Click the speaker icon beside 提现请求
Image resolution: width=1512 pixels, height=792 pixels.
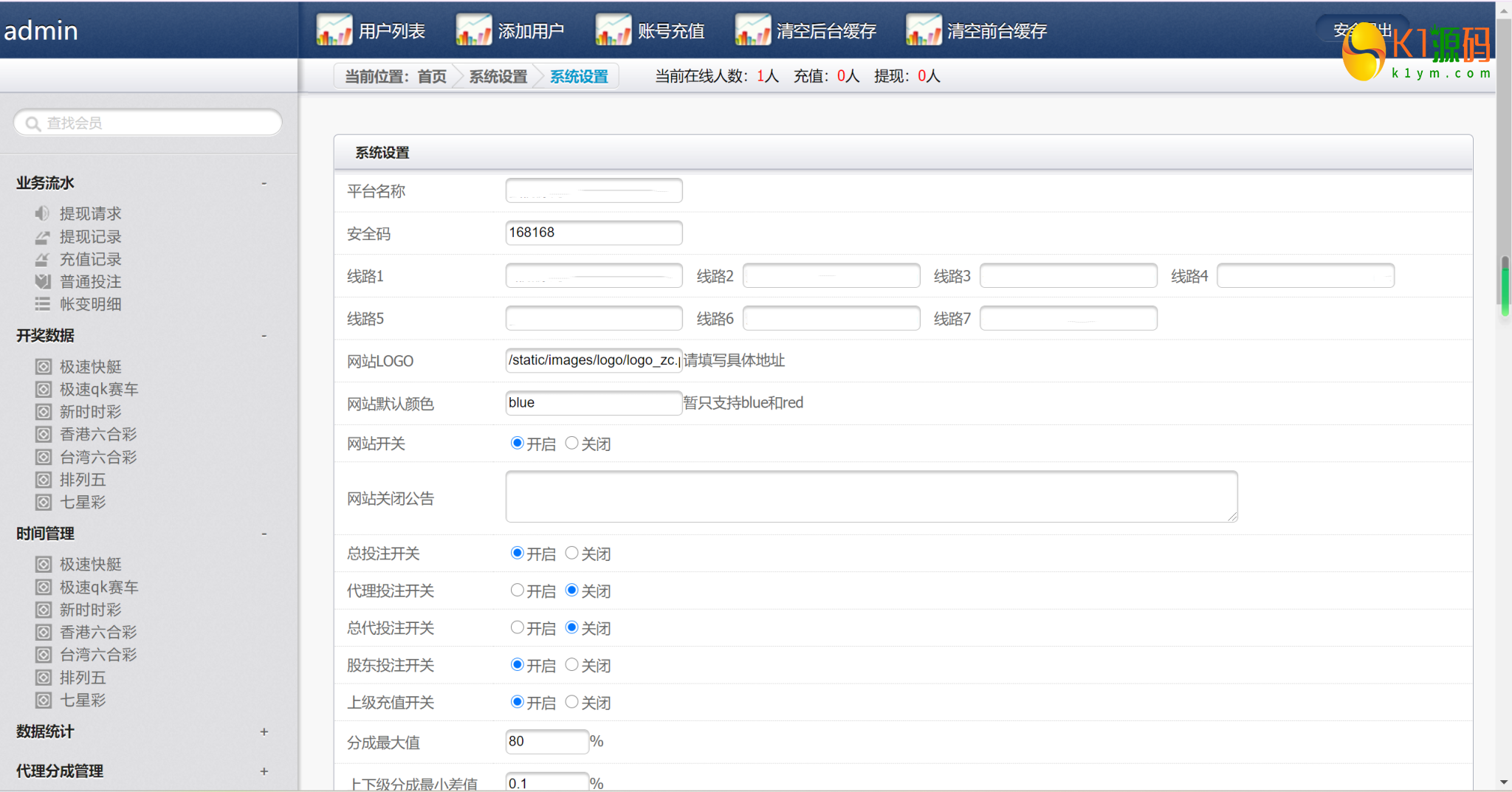click(x=42, y=213)
